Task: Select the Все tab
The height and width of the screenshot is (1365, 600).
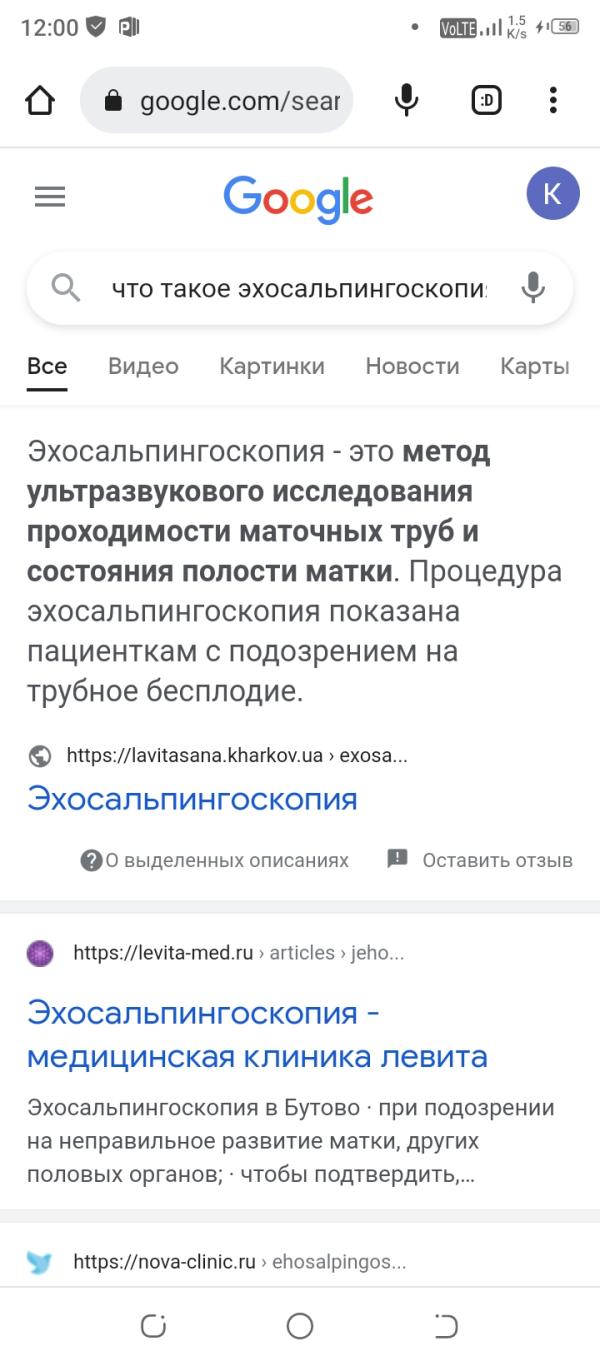Action: coord(47,366)
